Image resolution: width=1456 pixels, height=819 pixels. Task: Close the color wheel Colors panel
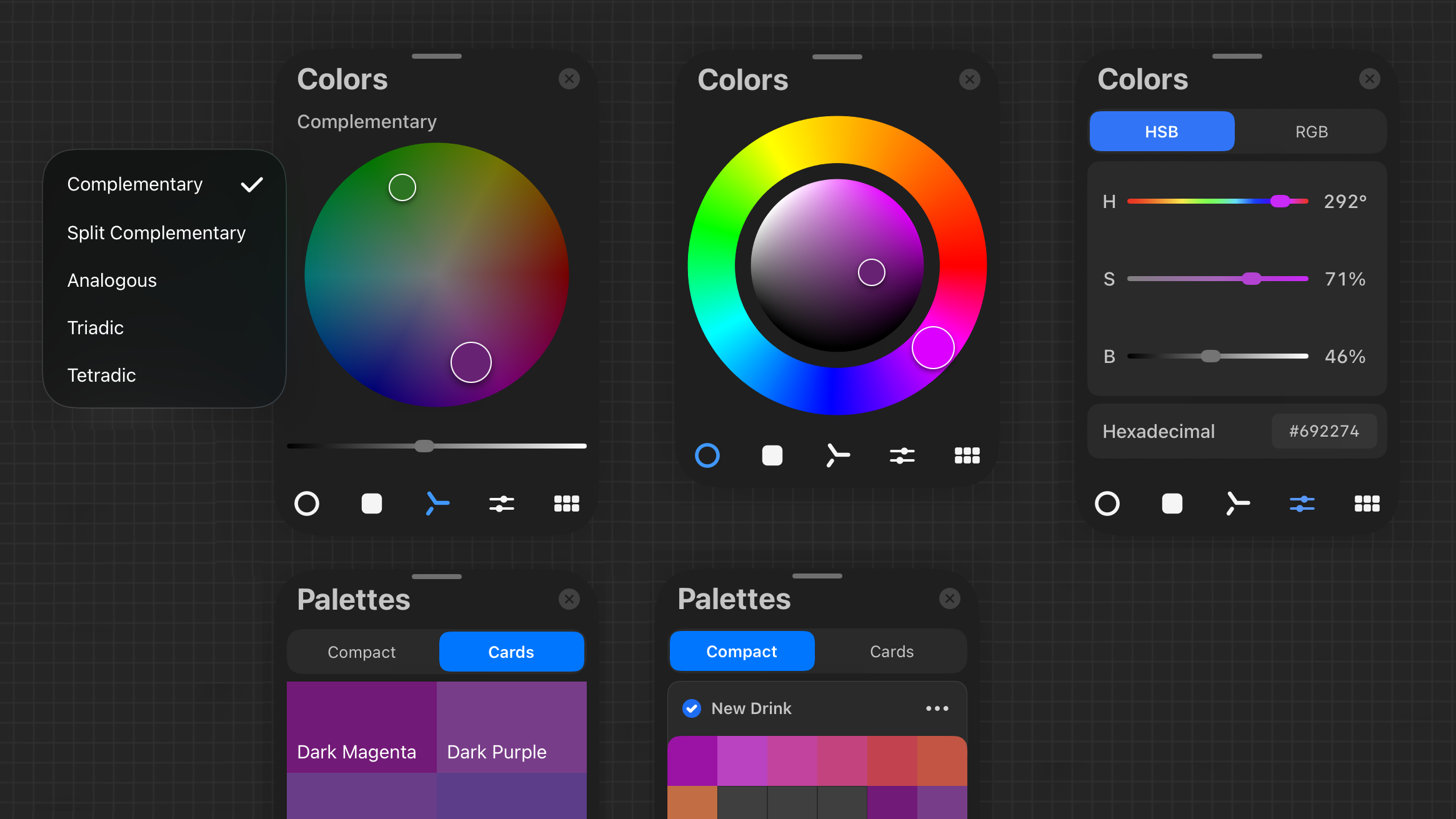[x=970, y=79]
